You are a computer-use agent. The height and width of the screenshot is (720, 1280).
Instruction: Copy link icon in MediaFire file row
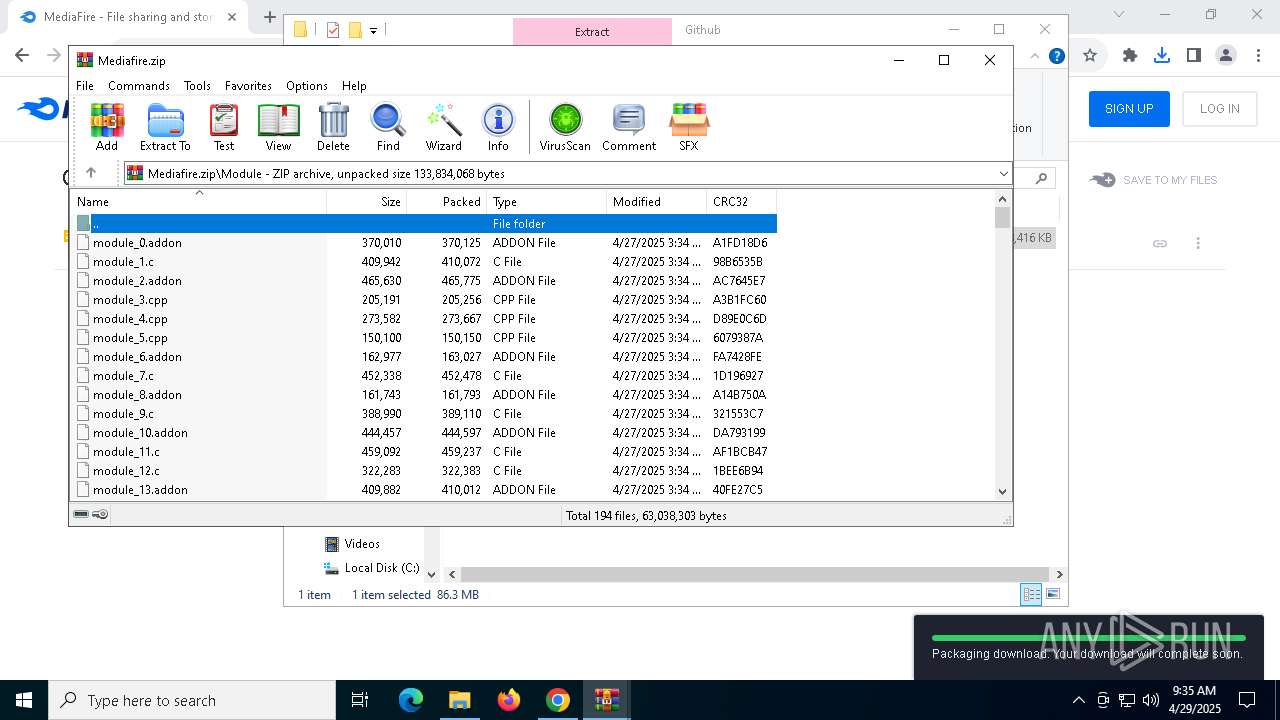1160,243
